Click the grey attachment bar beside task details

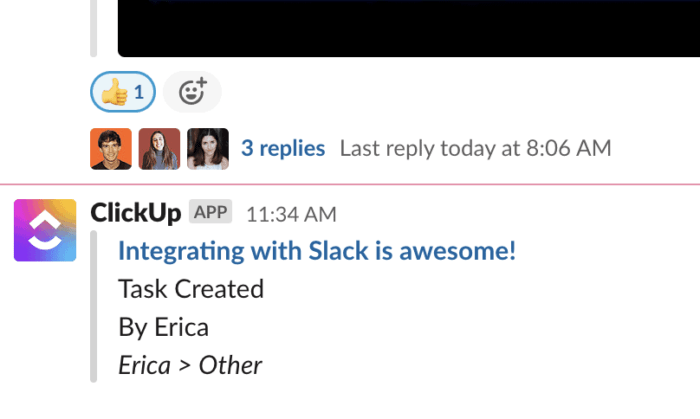[x=94, y=306]
